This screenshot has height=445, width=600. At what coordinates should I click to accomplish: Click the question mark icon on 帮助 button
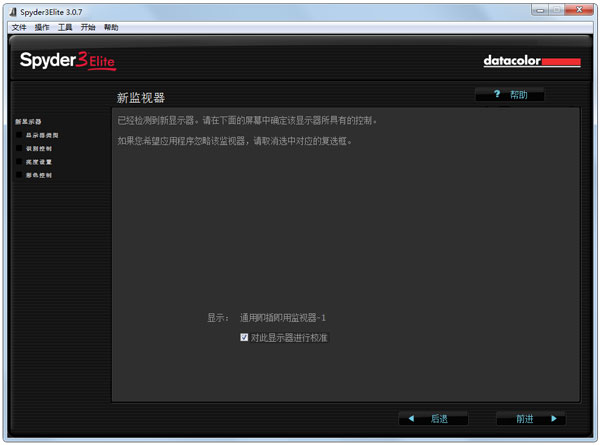tap(496, 94)
